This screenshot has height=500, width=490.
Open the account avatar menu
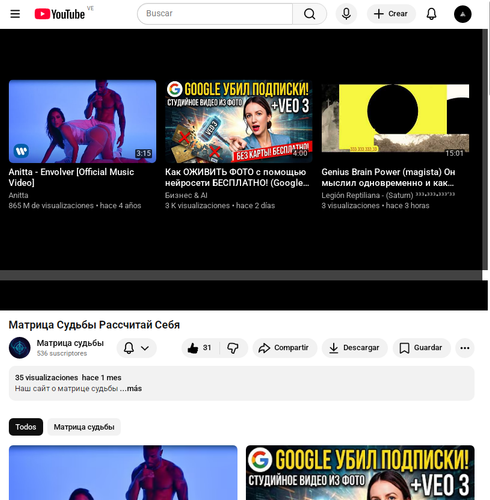[x=462, y=14]
